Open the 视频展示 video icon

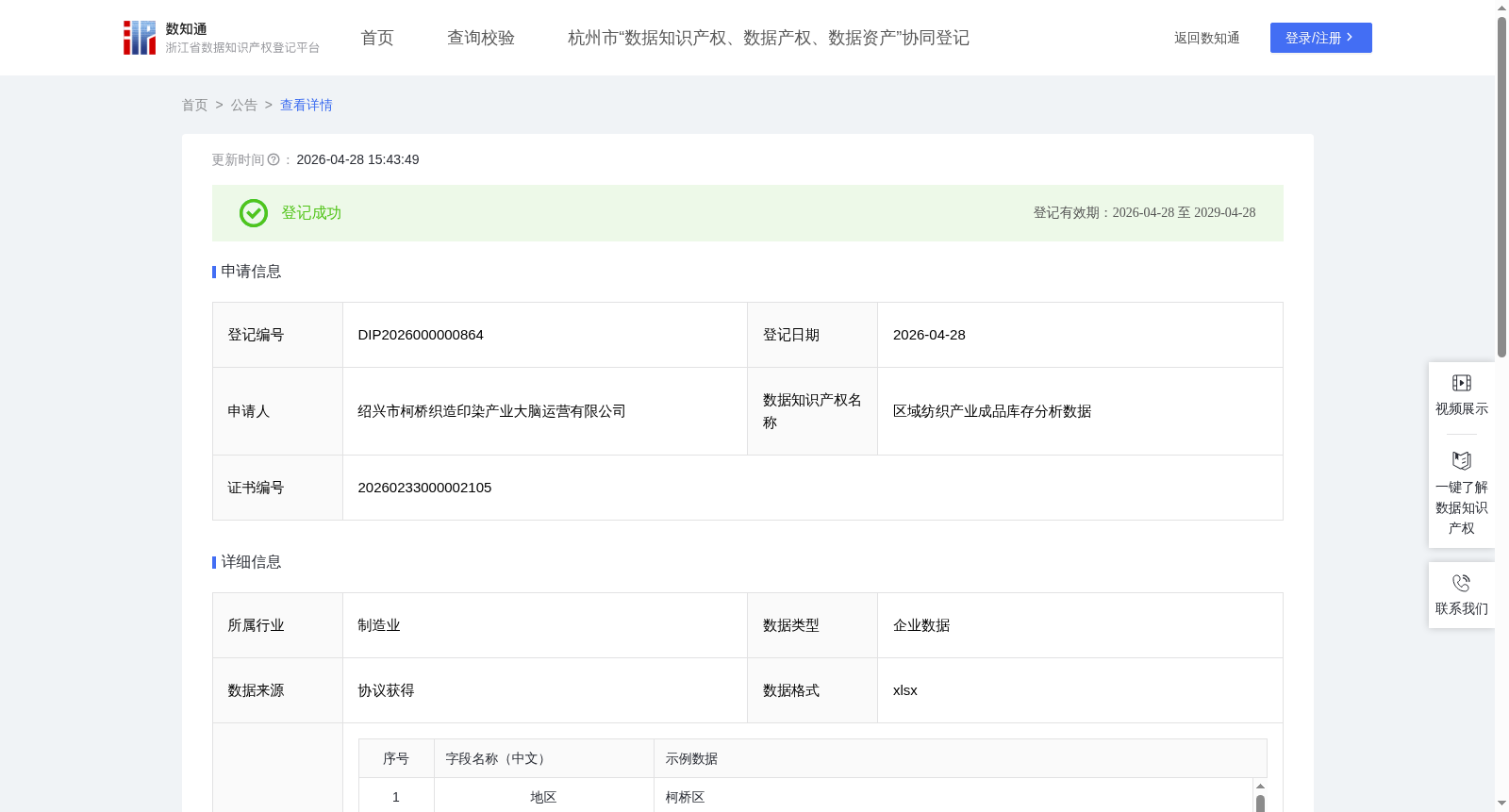tap(1461, 383)
